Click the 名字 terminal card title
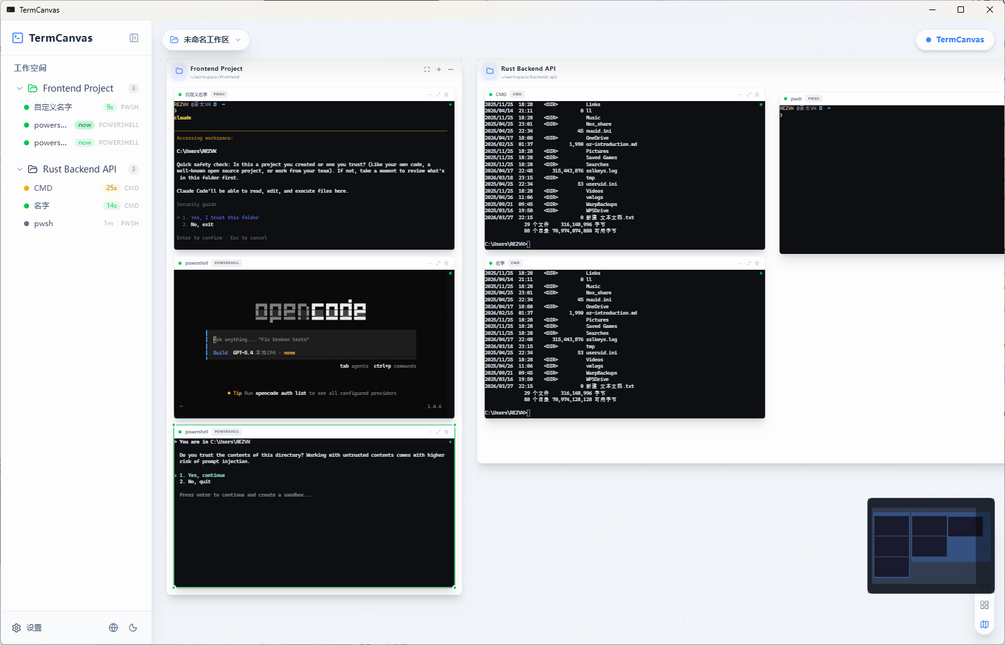Image resolution: width=1005 pixels, height=645 pixels. pos(500,263)
